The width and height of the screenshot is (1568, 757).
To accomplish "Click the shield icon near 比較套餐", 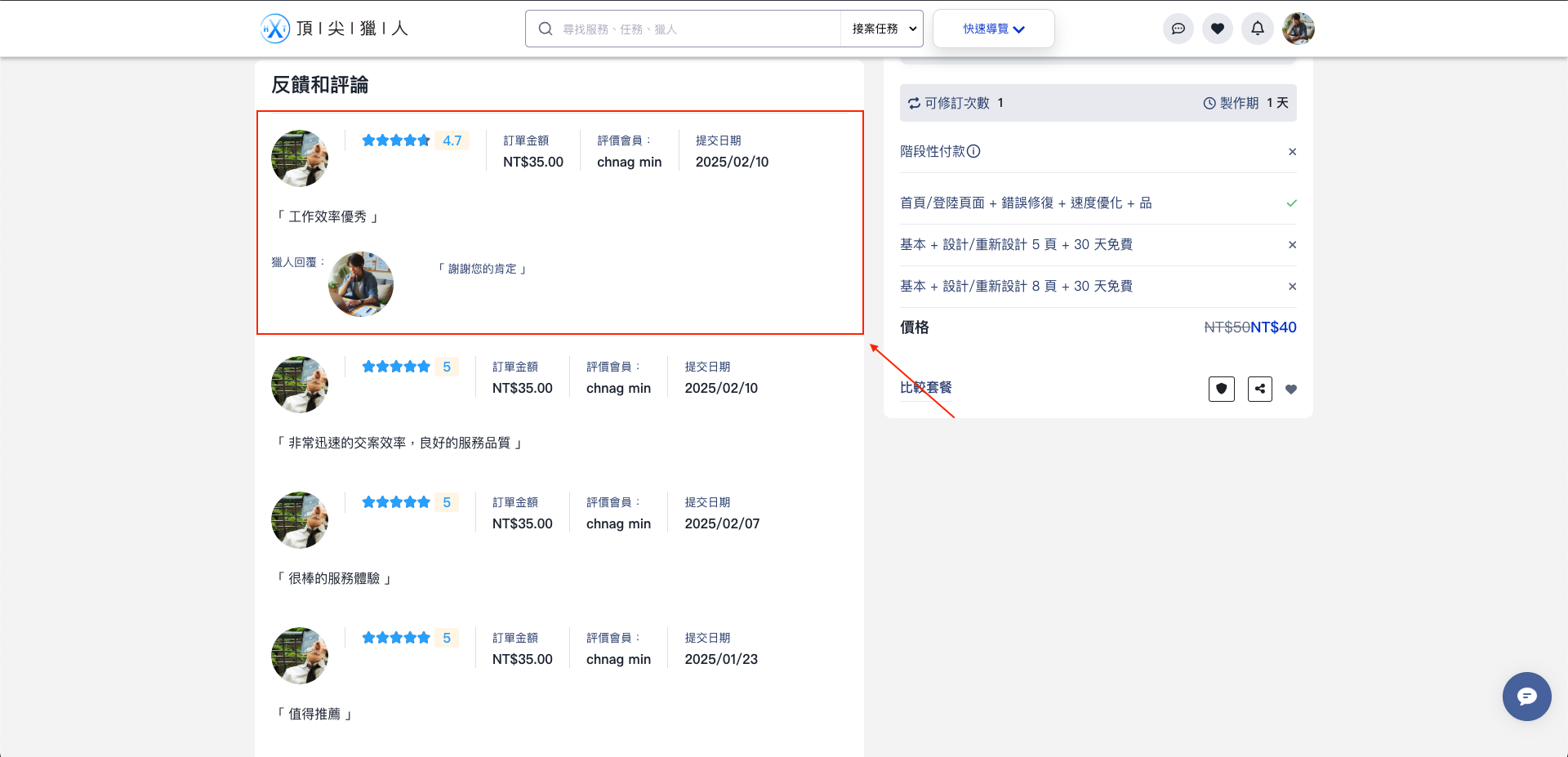I will 1221,389.
